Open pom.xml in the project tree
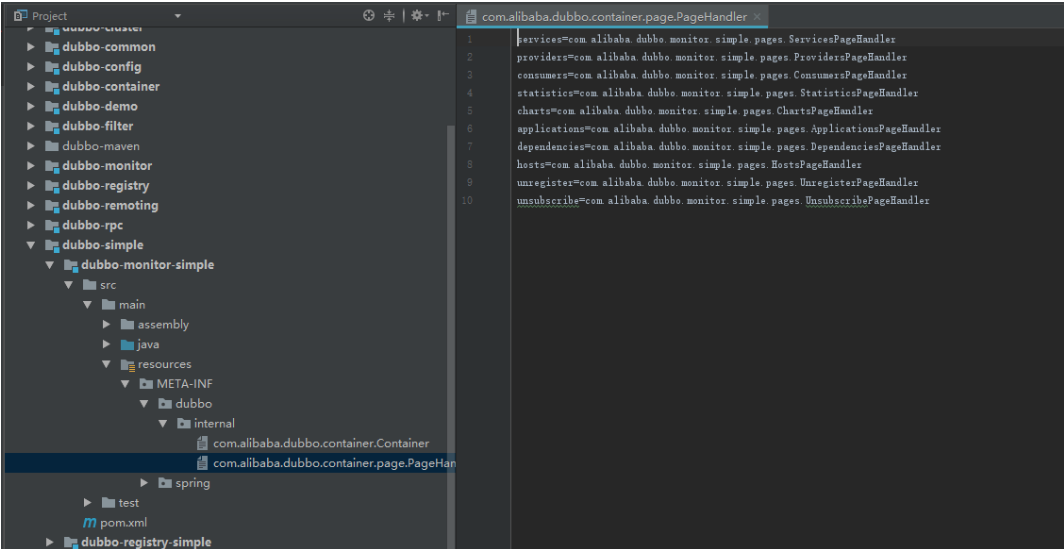The width and height of the screenshot is (1064, 549). pos(124,523)
